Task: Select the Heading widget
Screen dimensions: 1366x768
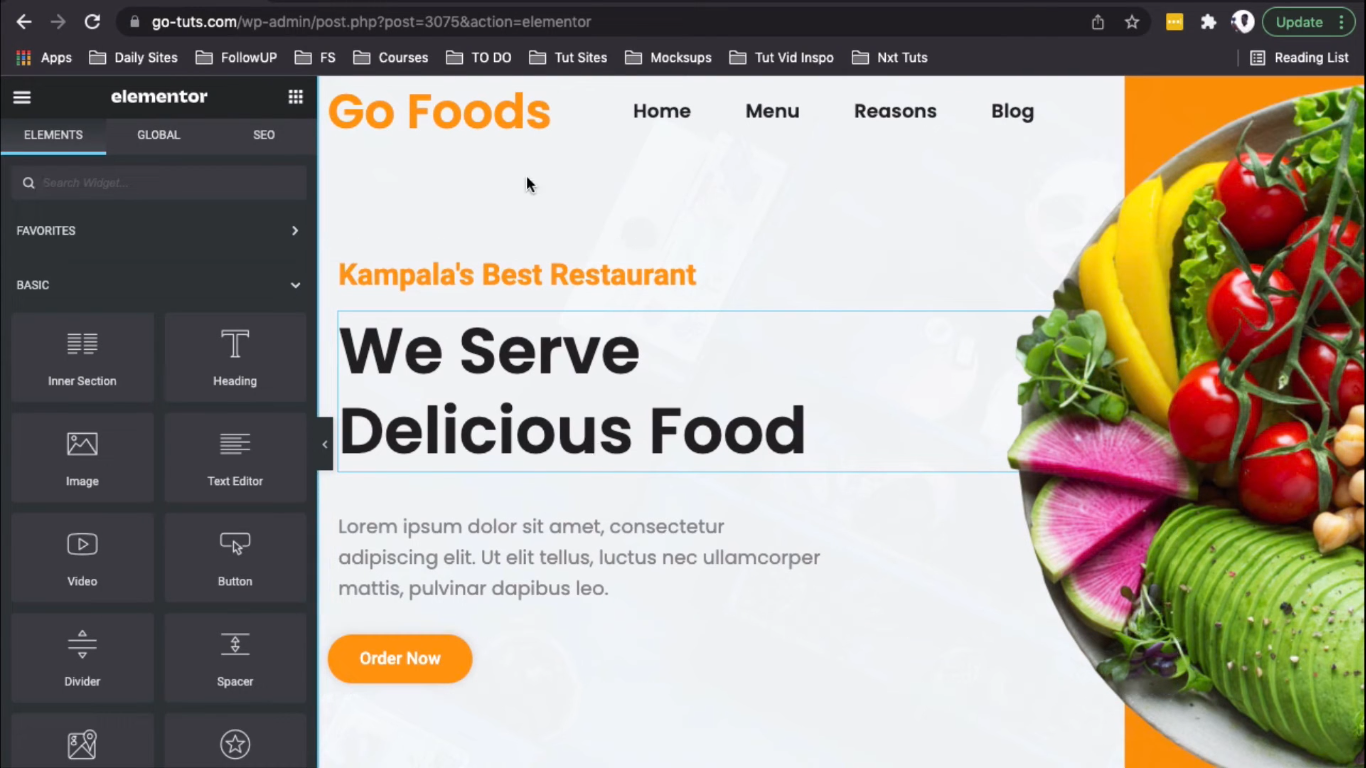Action: [235, 357]
